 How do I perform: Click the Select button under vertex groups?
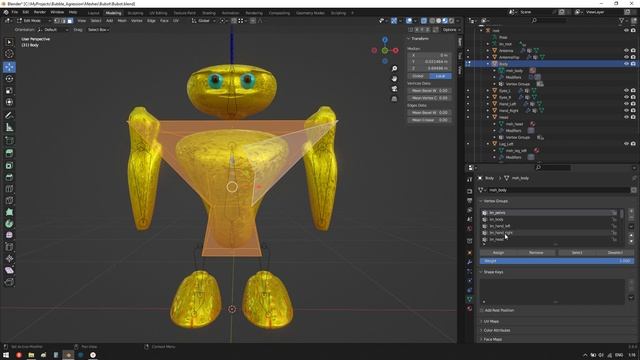point(577,253)
